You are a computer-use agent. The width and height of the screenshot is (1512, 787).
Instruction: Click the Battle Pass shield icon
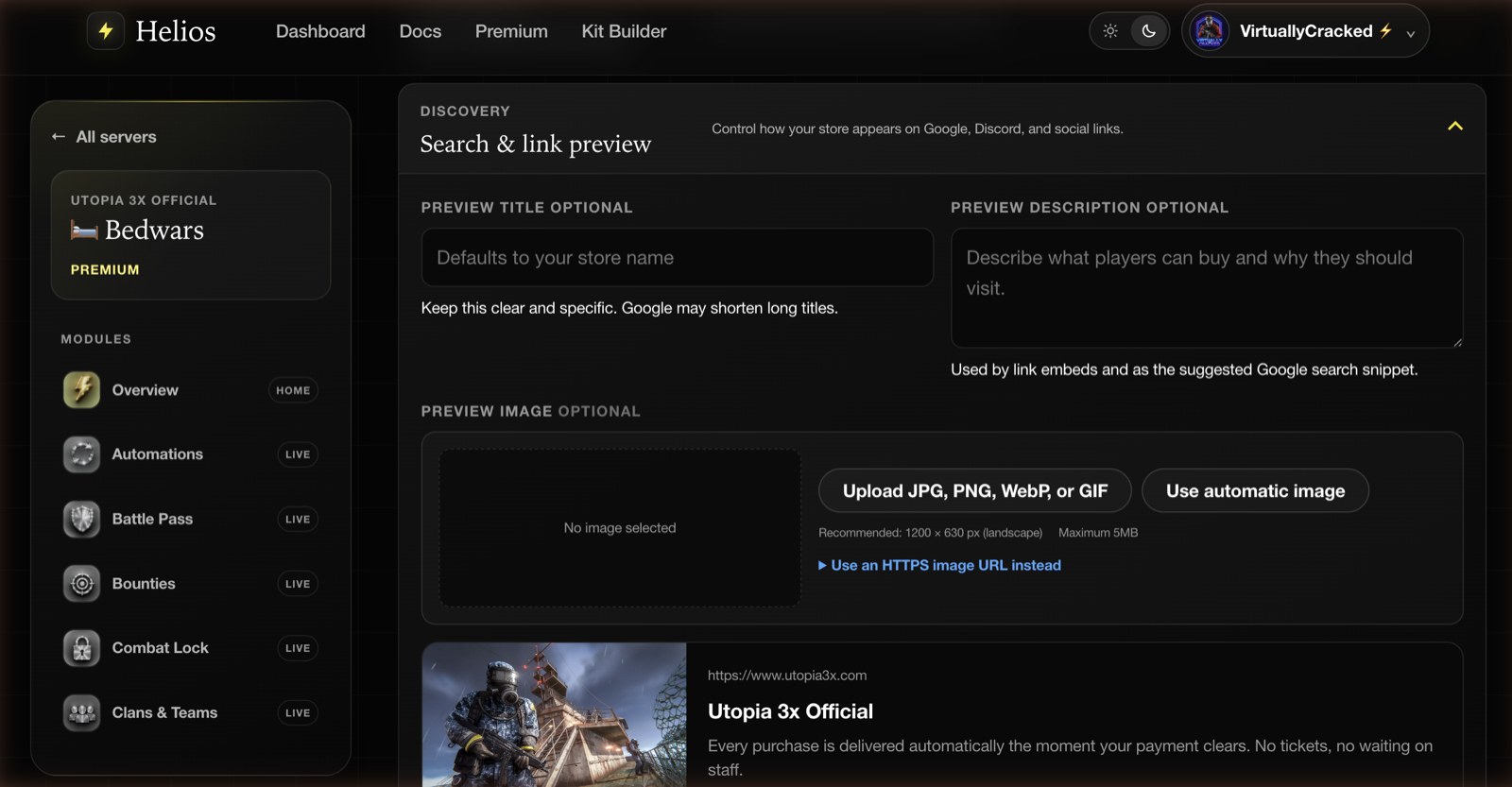click(x=82, y=519)
